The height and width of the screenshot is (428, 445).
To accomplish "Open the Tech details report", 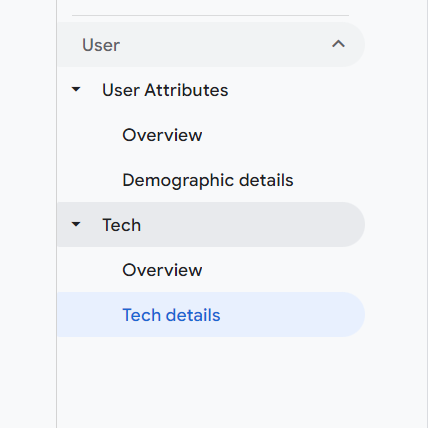I will (x=211, y=315).
